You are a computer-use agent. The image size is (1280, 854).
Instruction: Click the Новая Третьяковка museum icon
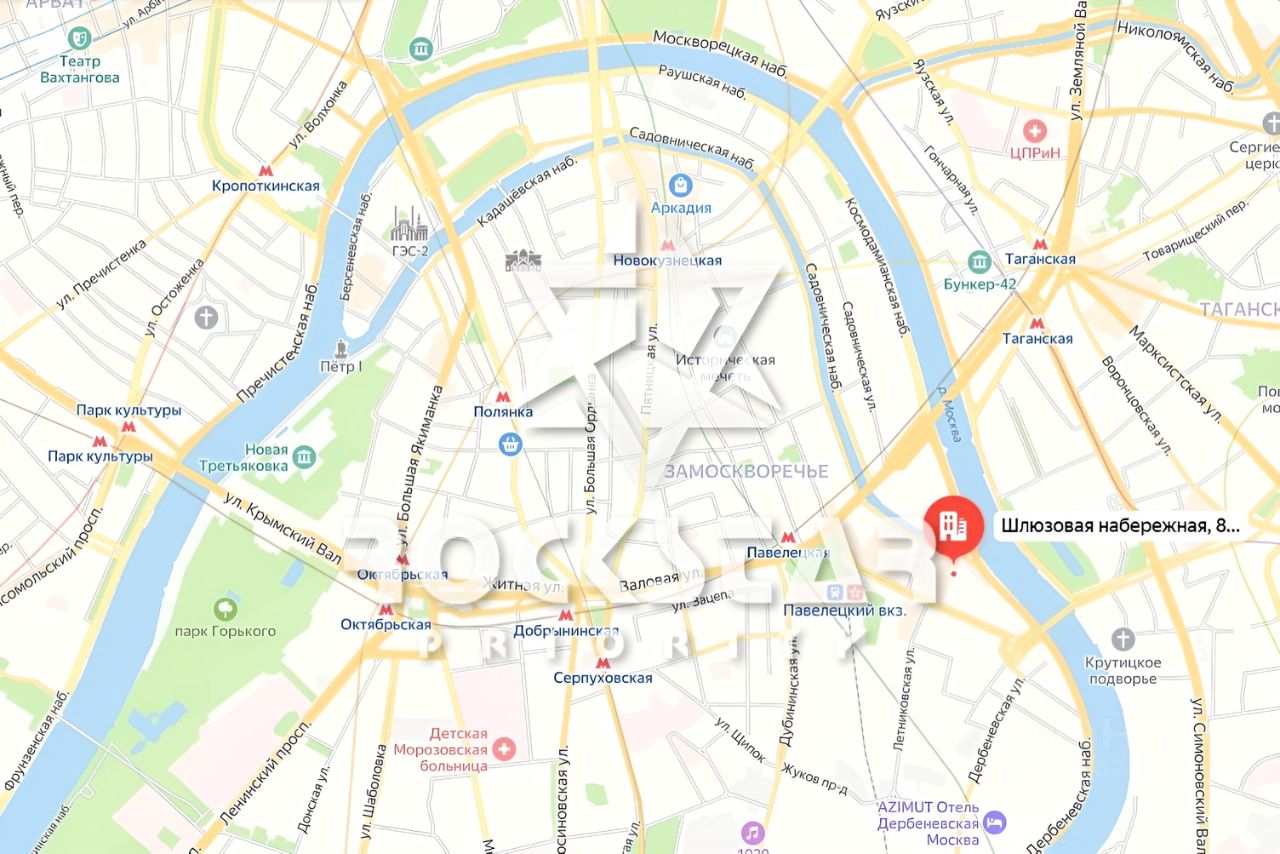(305, 457)
